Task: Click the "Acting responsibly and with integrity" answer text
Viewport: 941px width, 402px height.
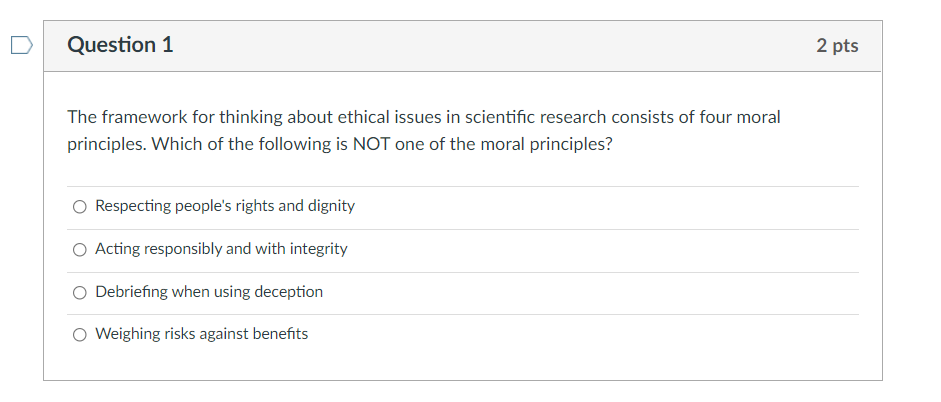Action: 221,249
